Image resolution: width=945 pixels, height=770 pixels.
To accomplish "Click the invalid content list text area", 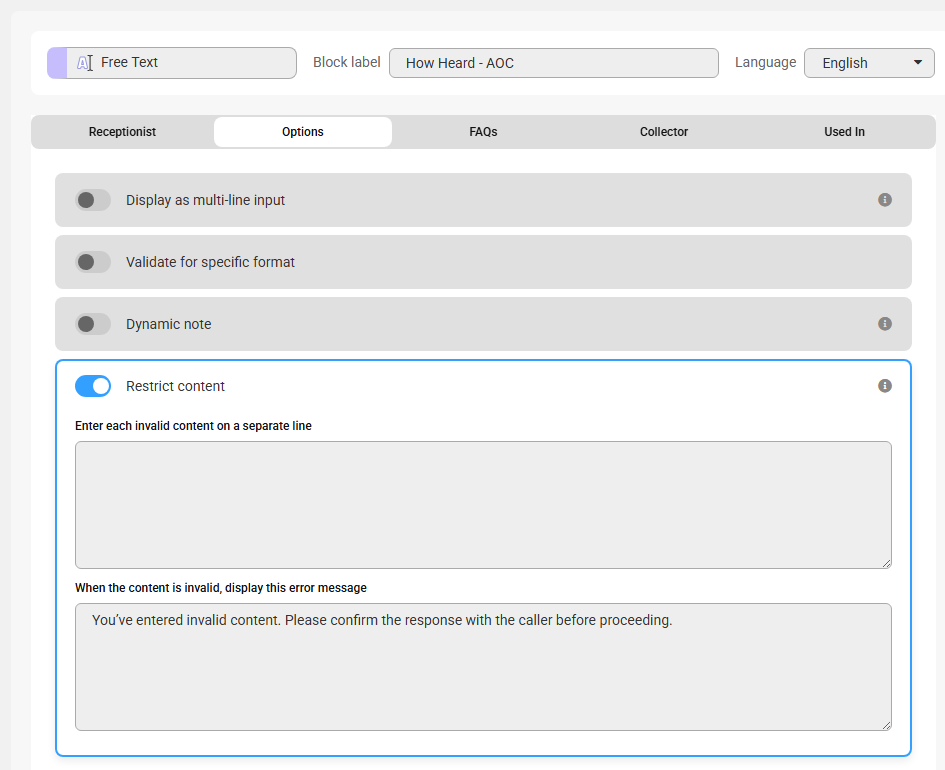I will [483, 505].
